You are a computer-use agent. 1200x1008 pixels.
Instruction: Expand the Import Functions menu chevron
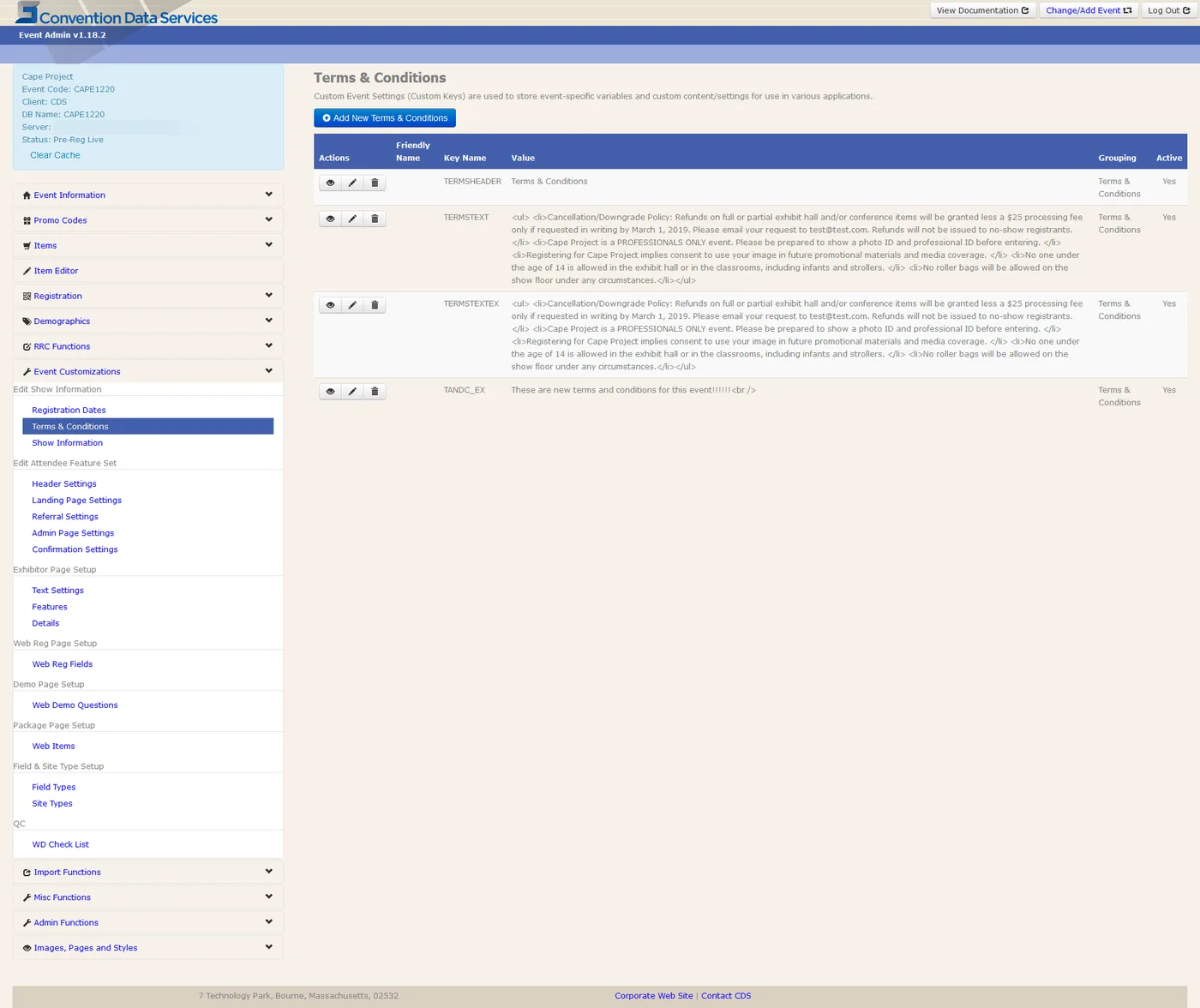point(268,872)
